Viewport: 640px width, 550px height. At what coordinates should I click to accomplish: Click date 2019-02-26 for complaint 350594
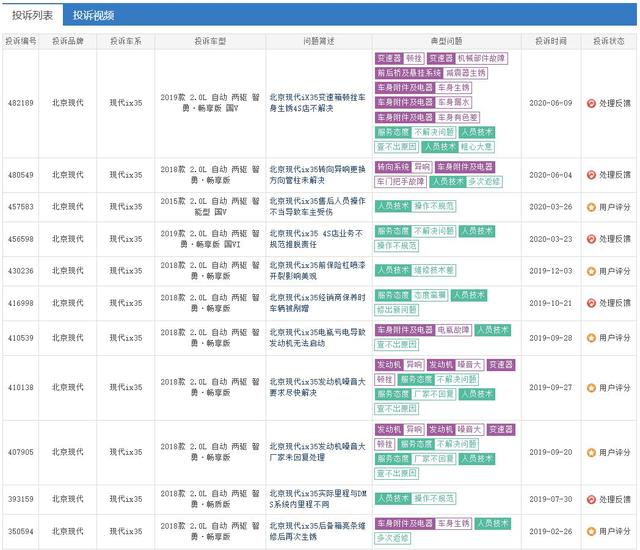pos(551,531)
